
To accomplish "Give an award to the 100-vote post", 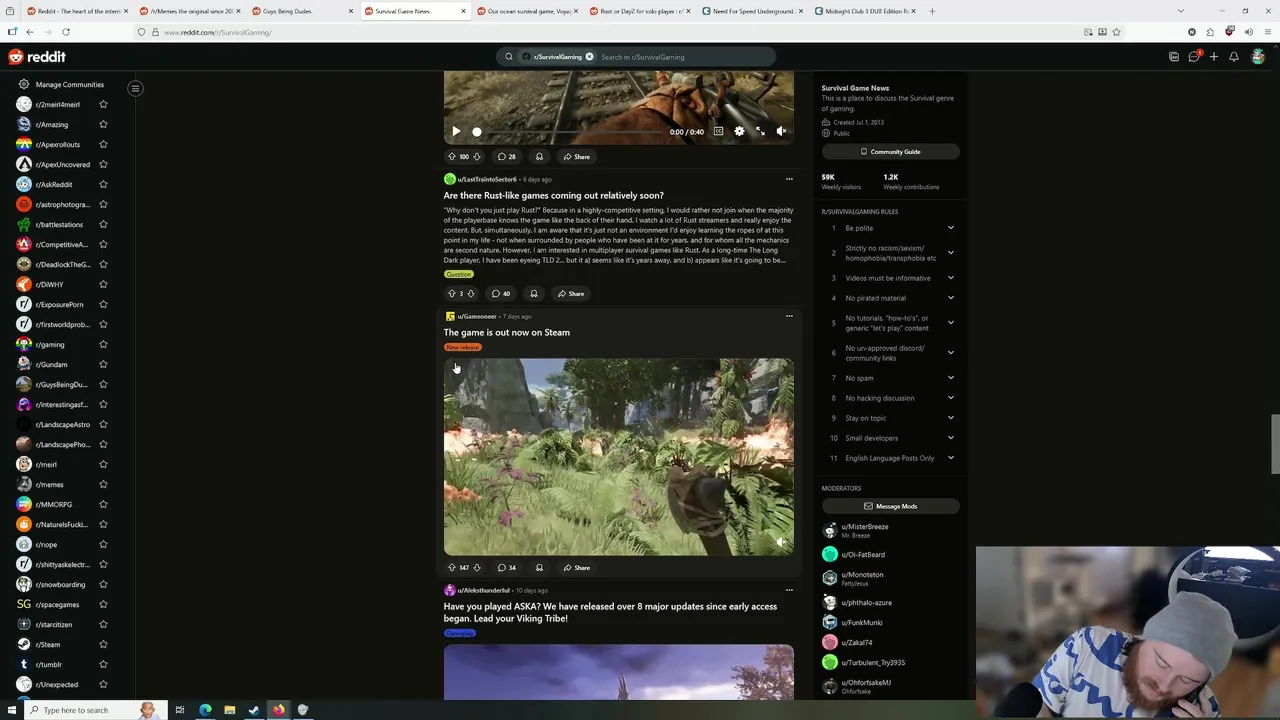I will click(x=539, y=157).
